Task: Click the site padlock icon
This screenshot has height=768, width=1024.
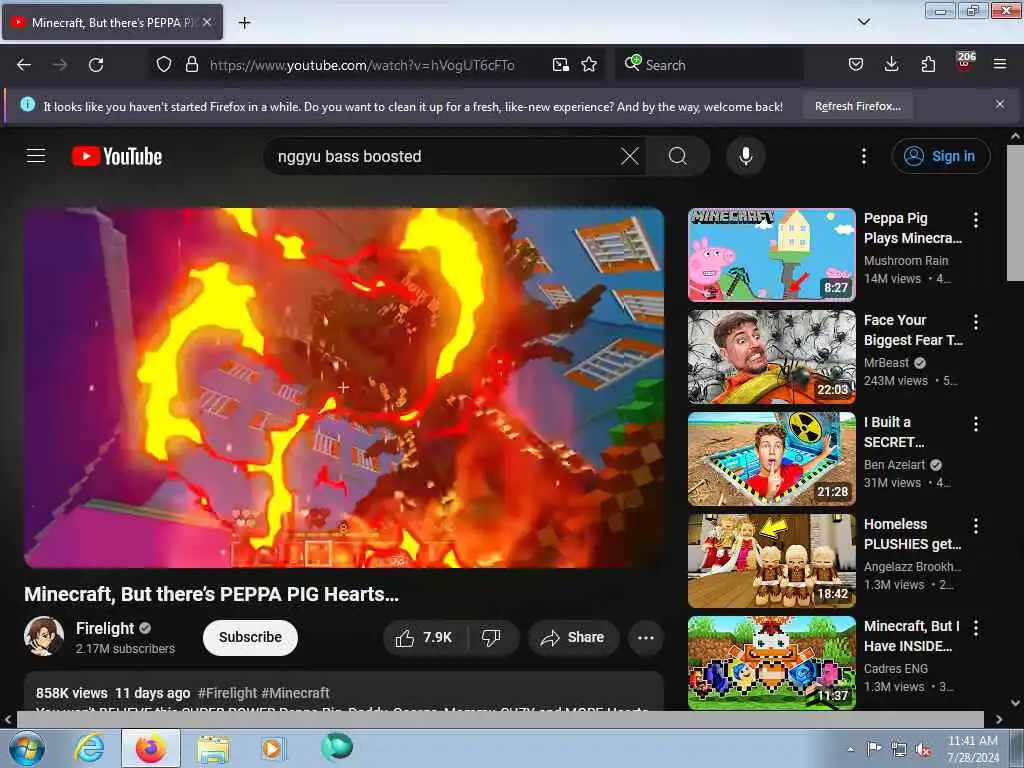Action: click(191, 65)
